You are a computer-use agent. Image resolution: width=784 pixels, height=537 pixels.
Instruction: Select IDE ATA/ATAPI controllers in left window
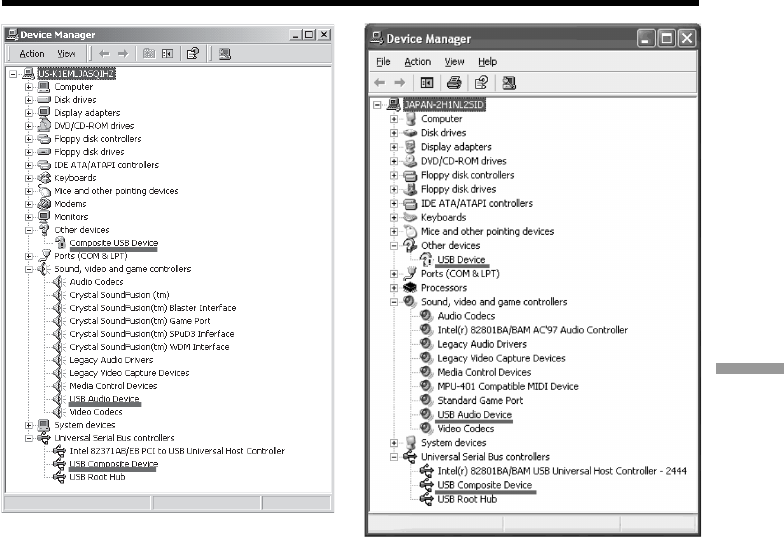click(x=106, y=164)
